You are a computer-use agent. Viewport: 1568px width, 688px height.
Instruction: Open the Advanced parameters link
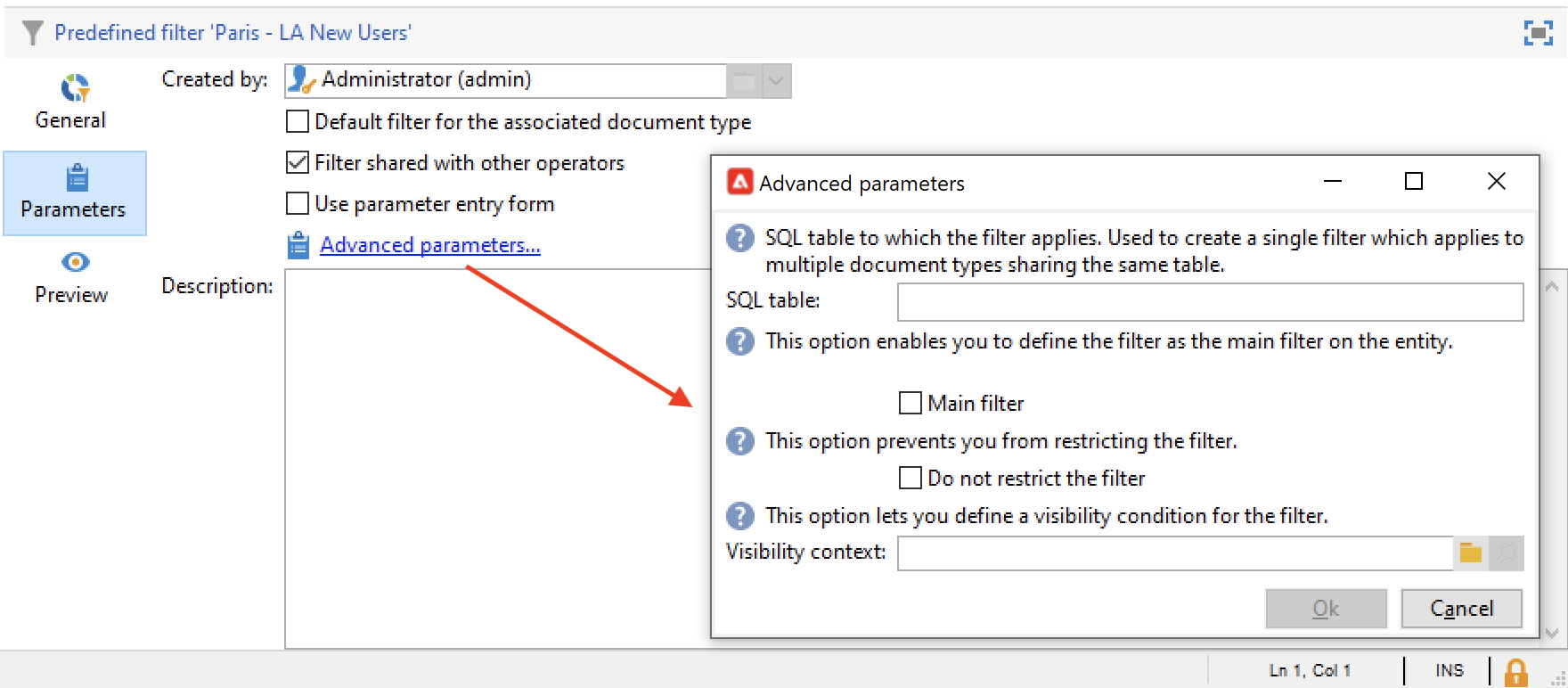pyautogui.click(x=429, y=245)
